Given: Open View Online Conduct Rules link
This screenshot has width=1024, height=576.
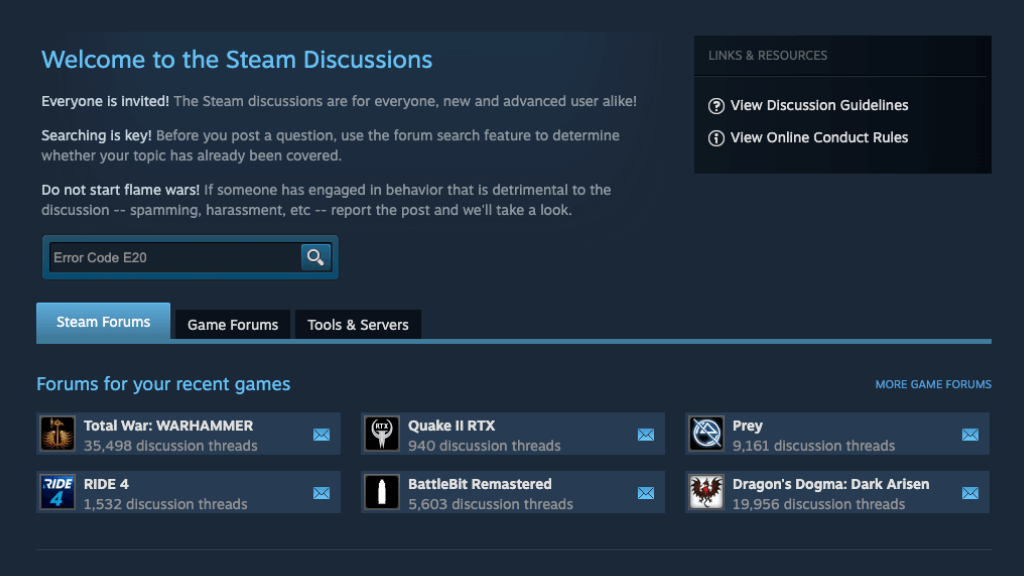Looking at the screenshot, I should (819, 137).
